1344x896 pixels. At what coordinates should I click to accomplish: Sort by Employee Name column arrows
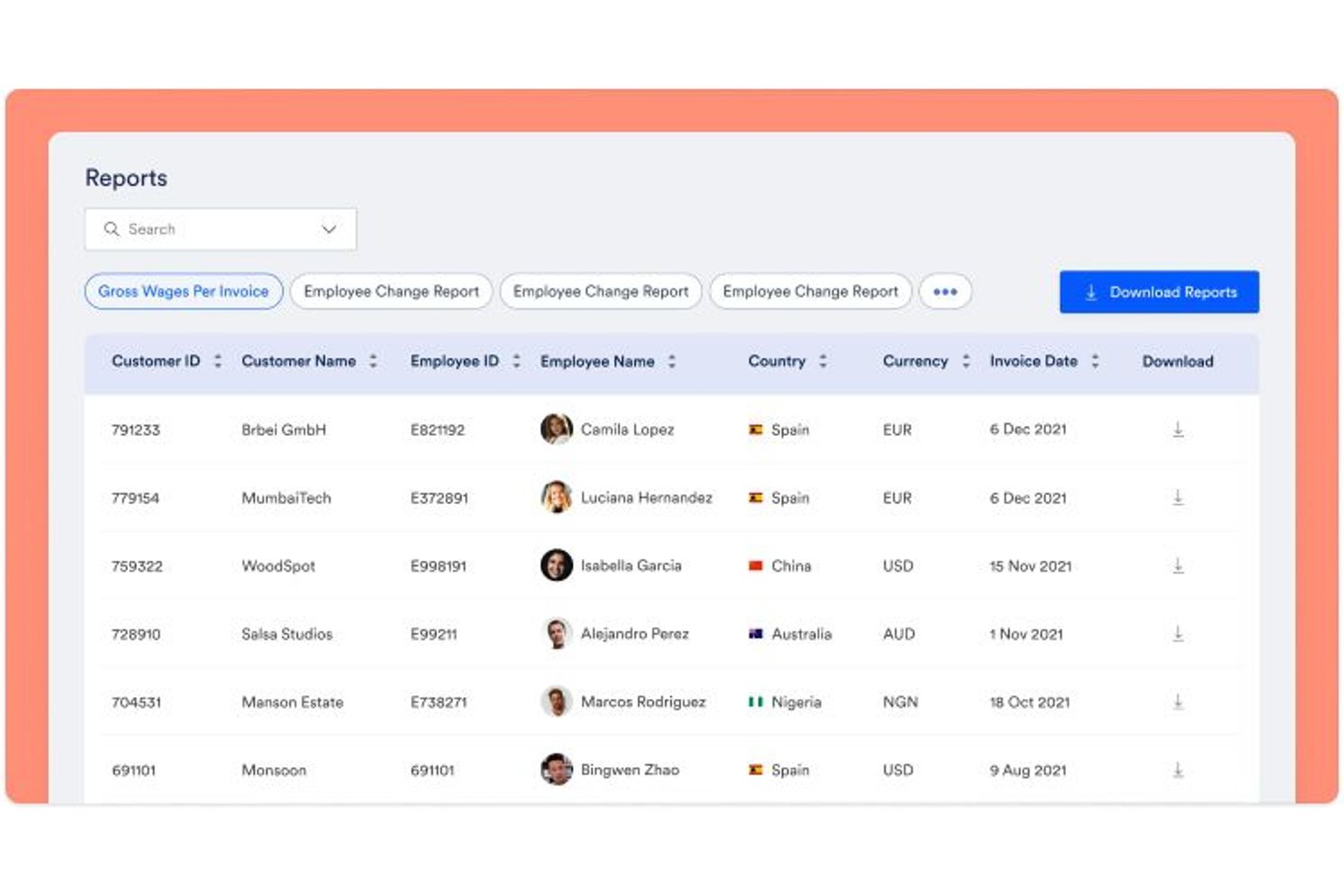(671, 360)
